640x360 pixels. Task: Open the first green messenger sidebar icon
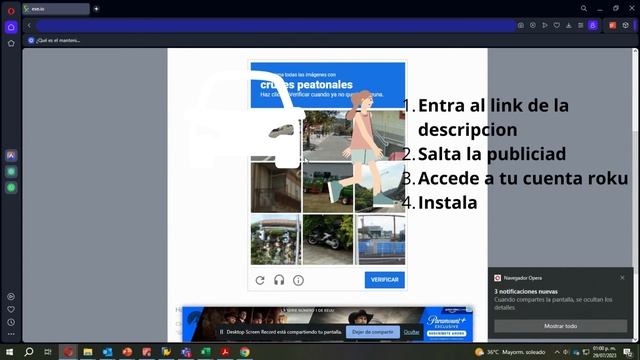tap(11, 171)
